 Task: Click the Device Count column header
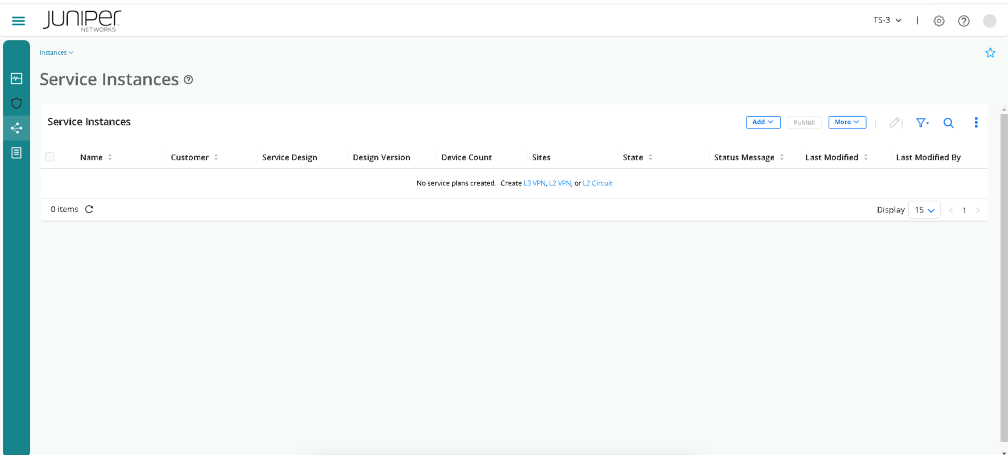pyautogui.click(x=467, y=158)
